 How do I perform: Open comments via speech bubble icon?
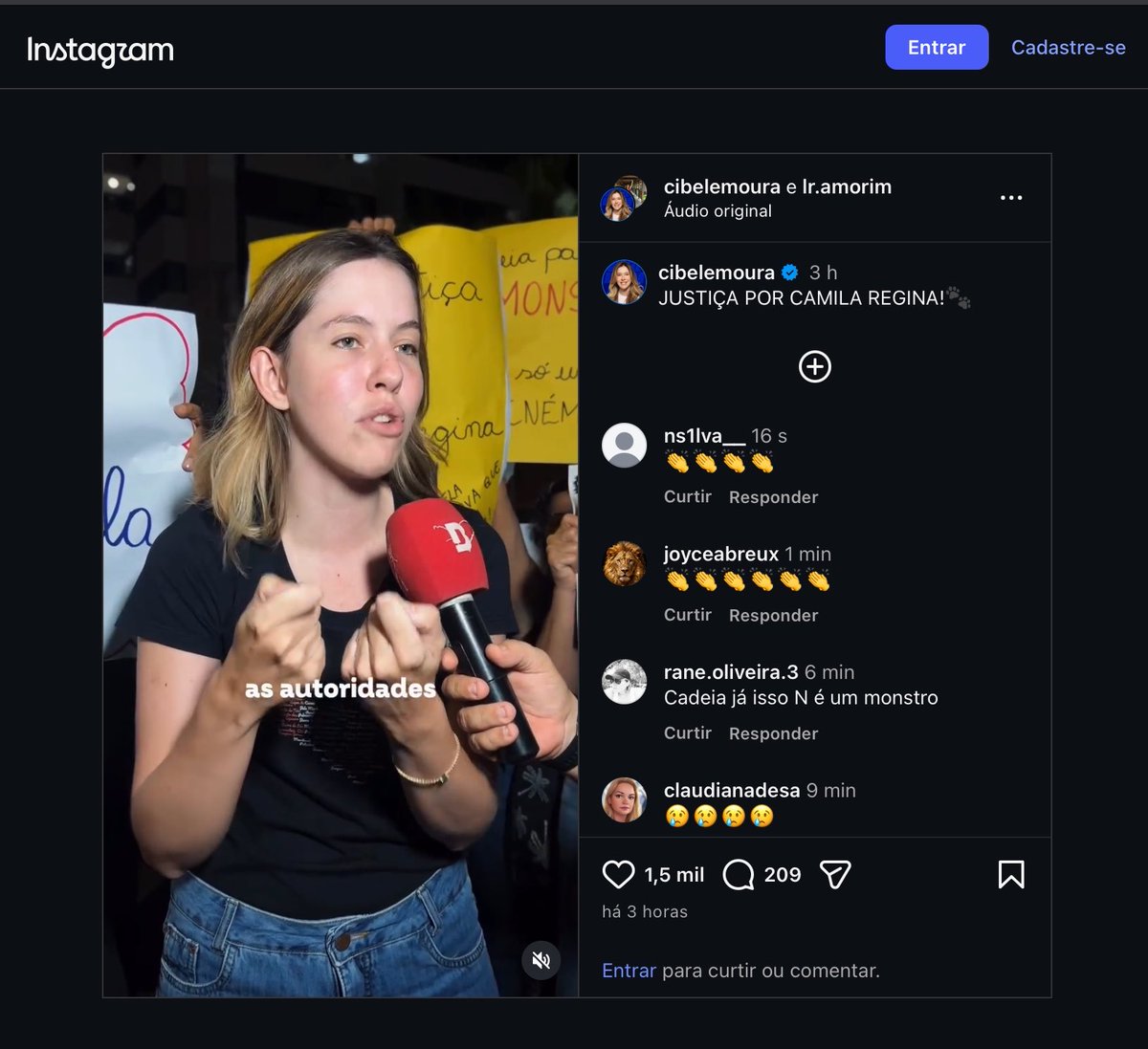click(739, 874)
